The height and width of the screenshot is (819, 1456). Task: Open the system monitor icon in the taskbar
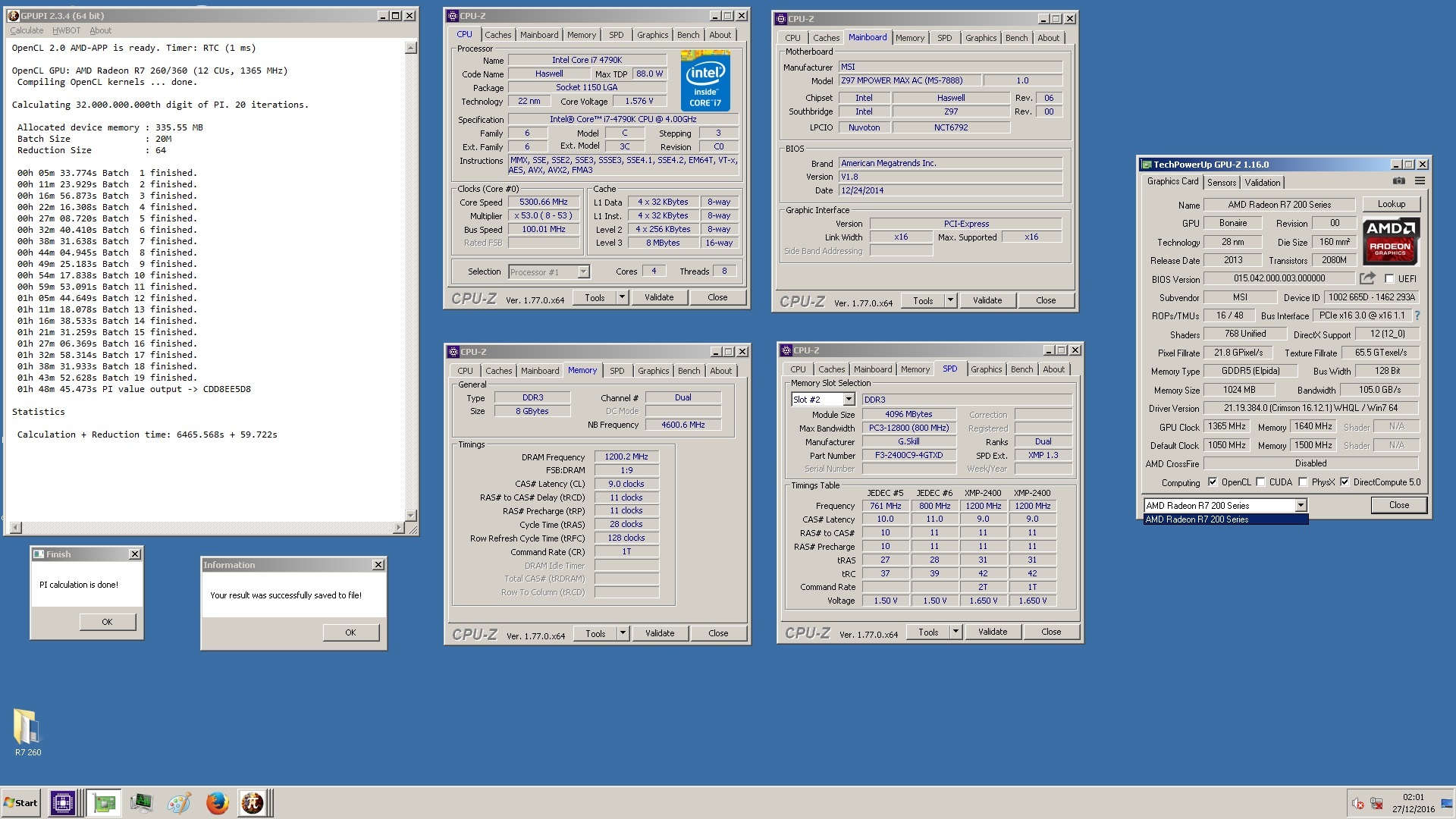coord(141,802)
